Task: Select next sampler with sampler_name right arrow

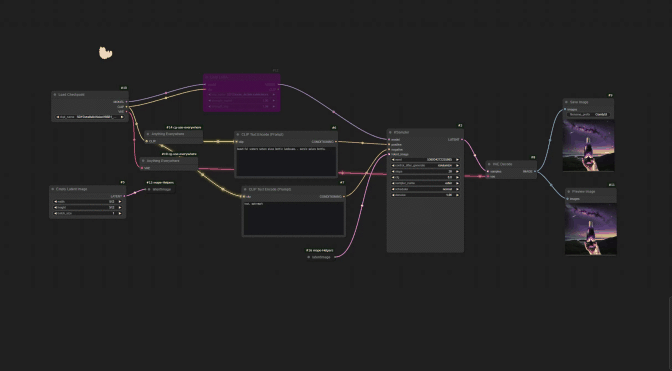Action: [x=457, y=183]
